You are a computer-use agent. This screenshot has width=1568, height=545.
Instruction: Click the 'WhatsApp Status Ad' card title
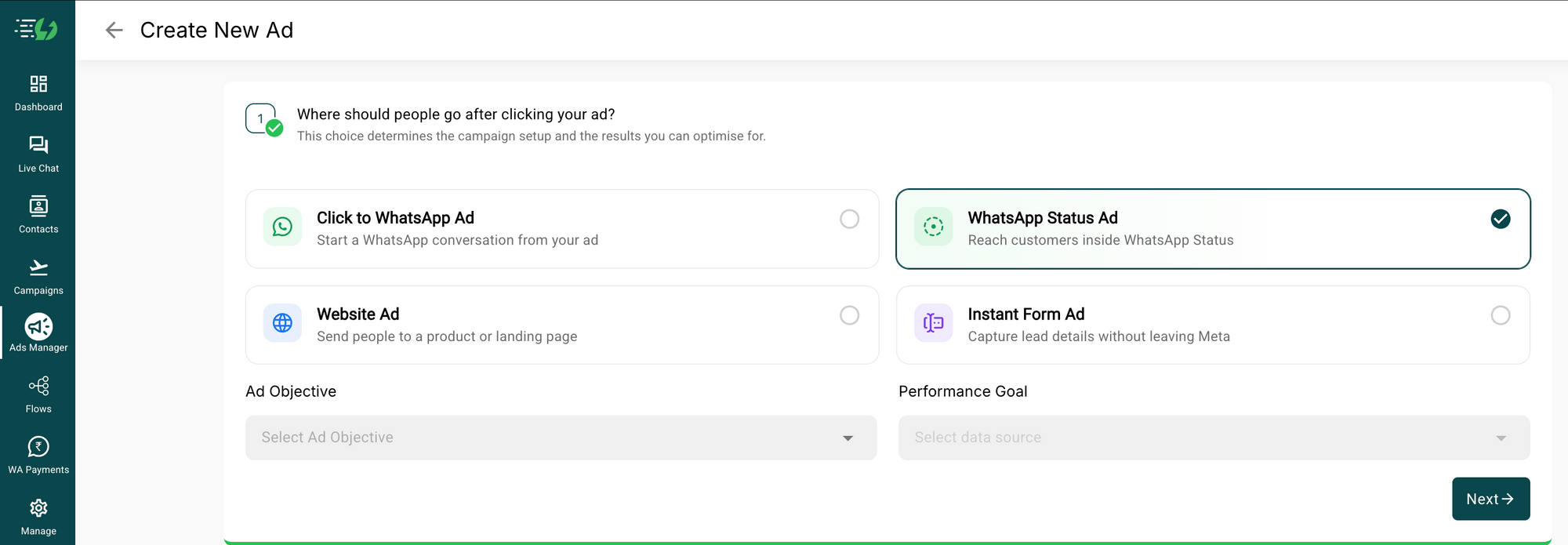click(x=1043, y=218)
